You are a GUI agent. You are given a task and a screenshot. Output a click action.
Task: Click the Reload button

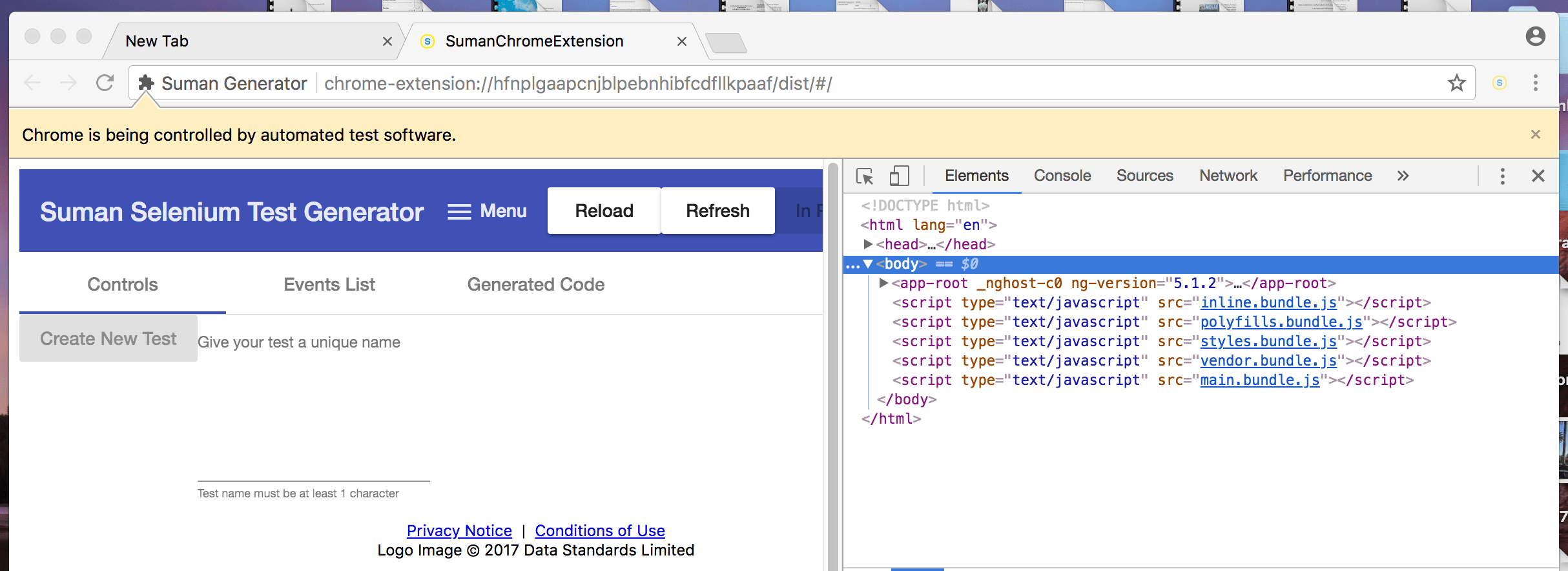[604, 211]
